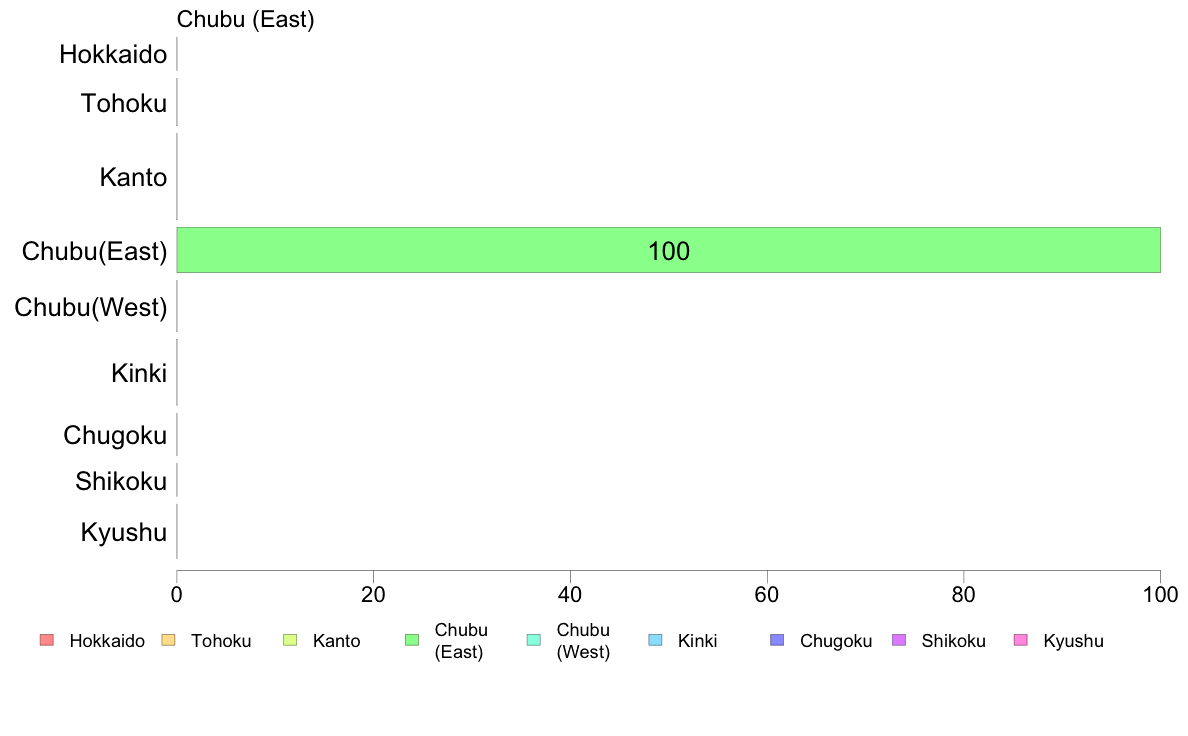Click the Kanto y-axis label
The height and width of the screenshot is (736, 1188).
pyautogui.click(x=133, y=178)
